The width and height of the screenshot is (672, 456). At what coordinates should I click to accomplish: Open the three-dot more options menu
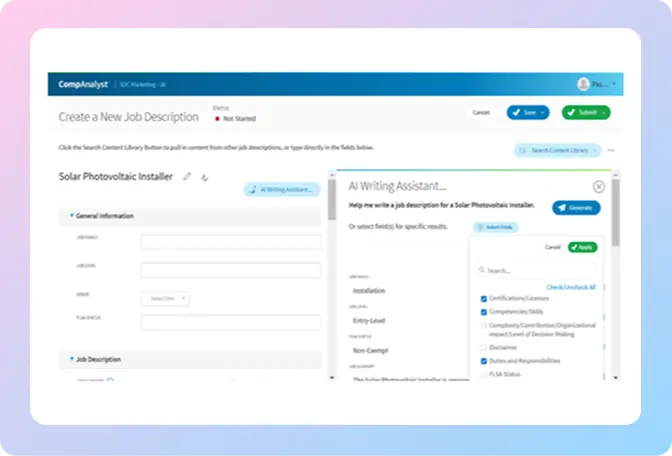point(611,150)
